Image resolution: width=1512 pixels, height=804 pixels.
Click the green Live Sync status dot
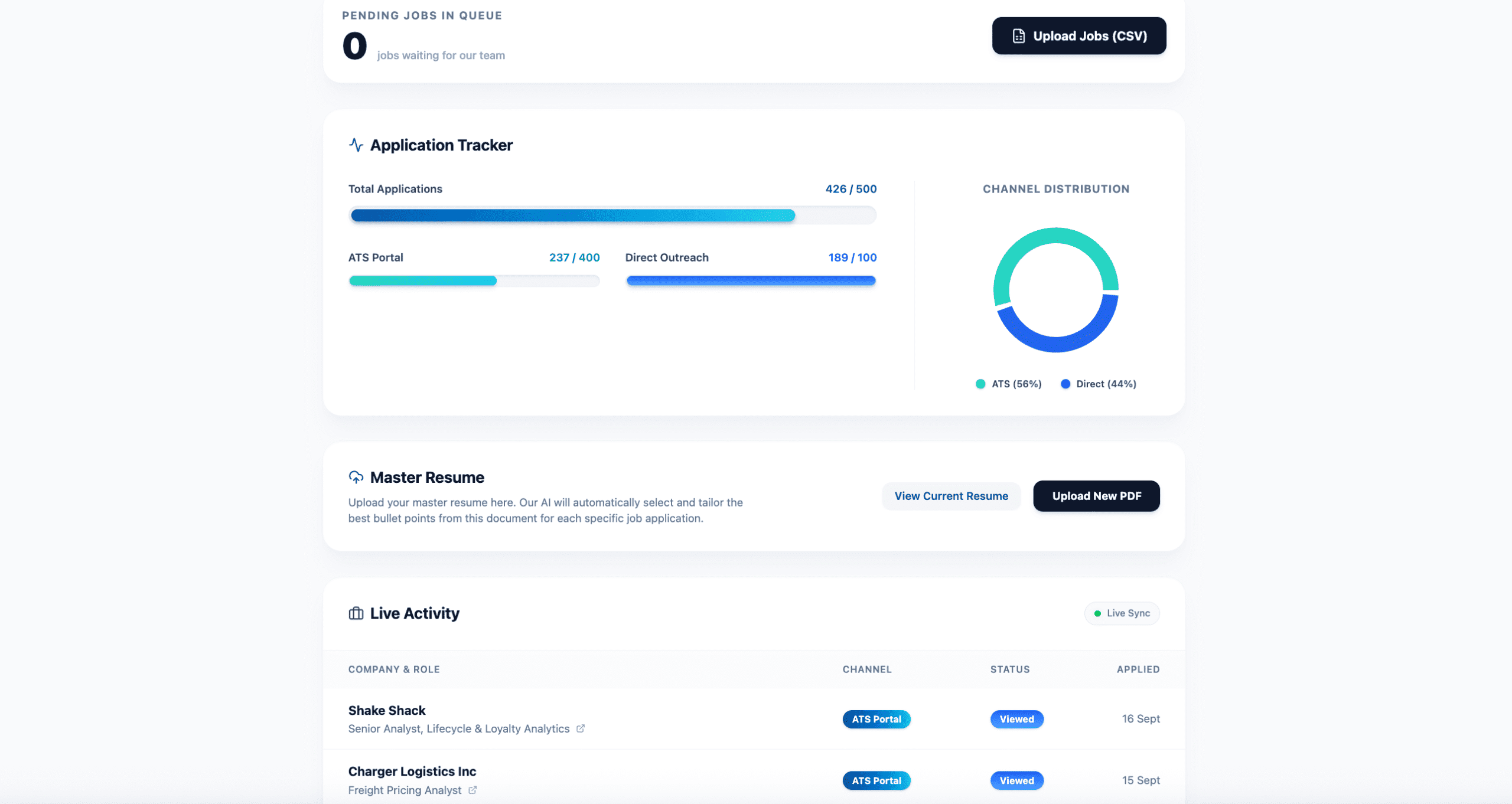pos(1097,613)
